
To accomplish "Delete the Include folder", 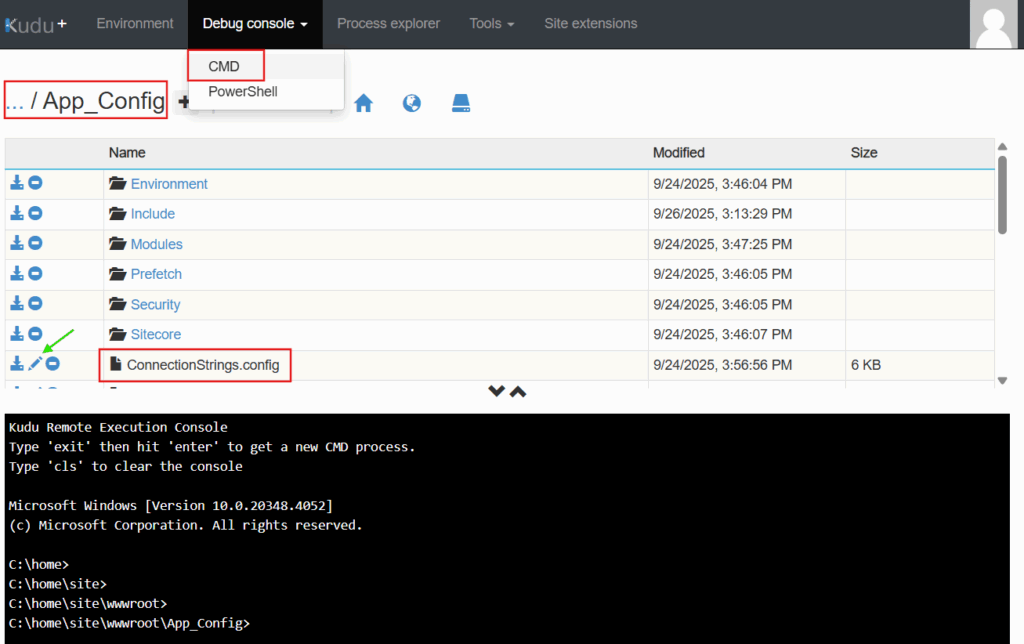I will 35,213.
